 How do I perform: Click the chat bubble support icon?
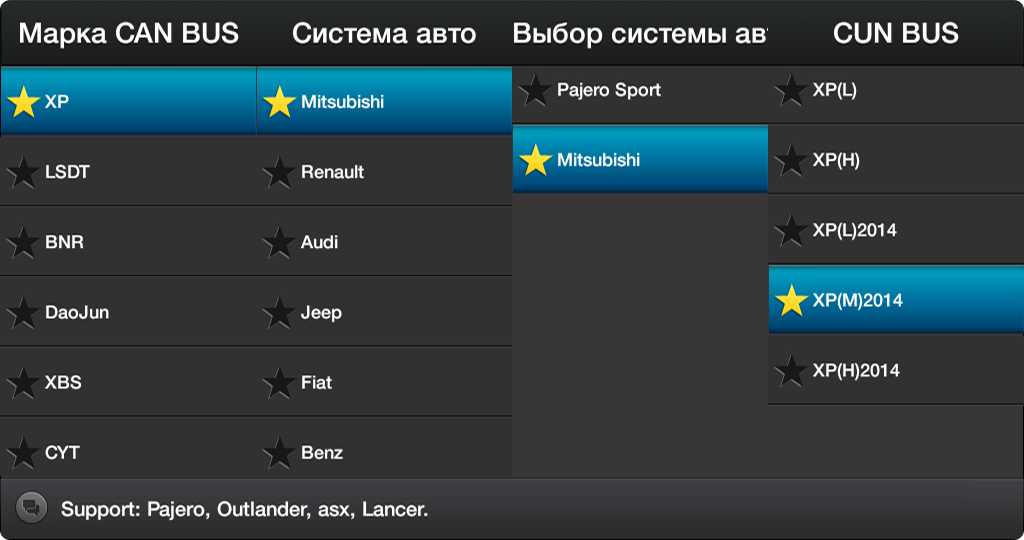(x=31, y=507)
